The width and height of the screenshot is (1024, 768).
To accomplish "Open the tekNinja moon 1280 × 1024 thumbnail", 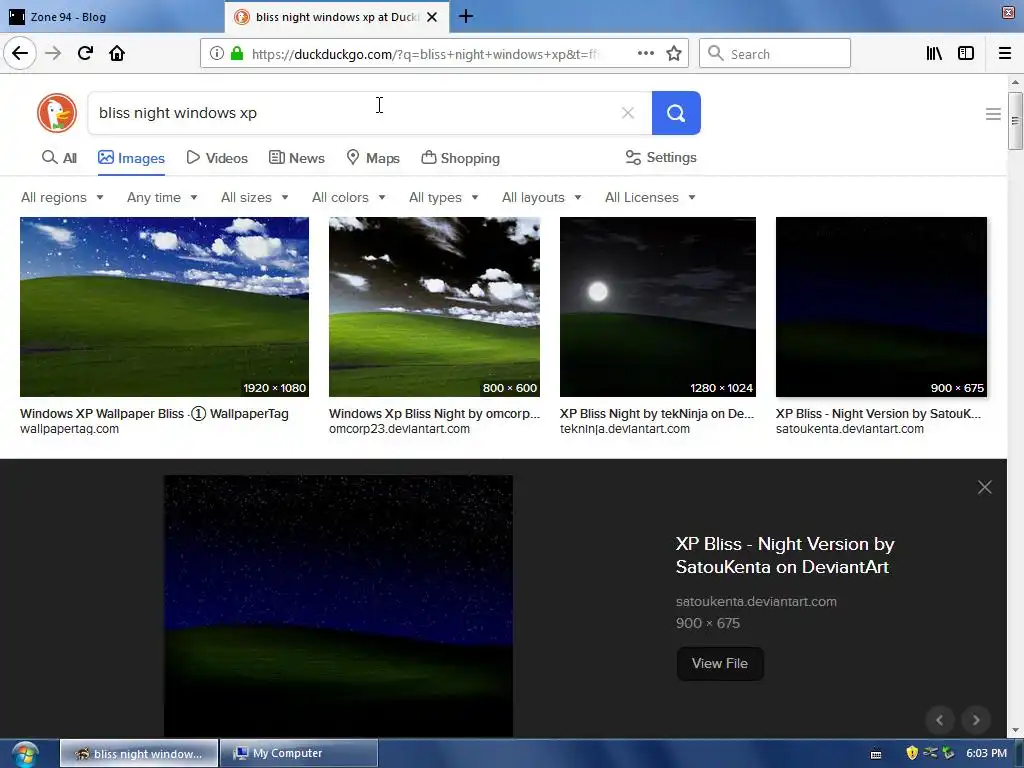I will point(658,307).
